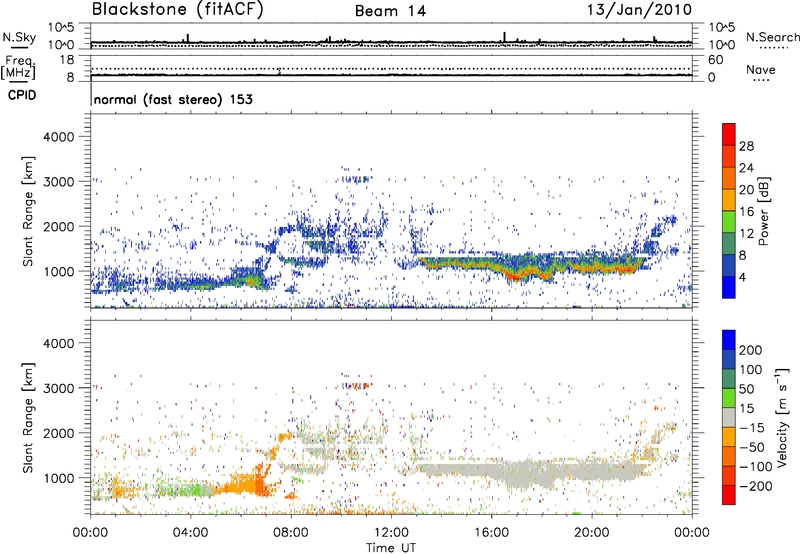Click the 'Velocity [m s-1]' color bar title
Screen dimensions: 800x554
tap(782, 417)
